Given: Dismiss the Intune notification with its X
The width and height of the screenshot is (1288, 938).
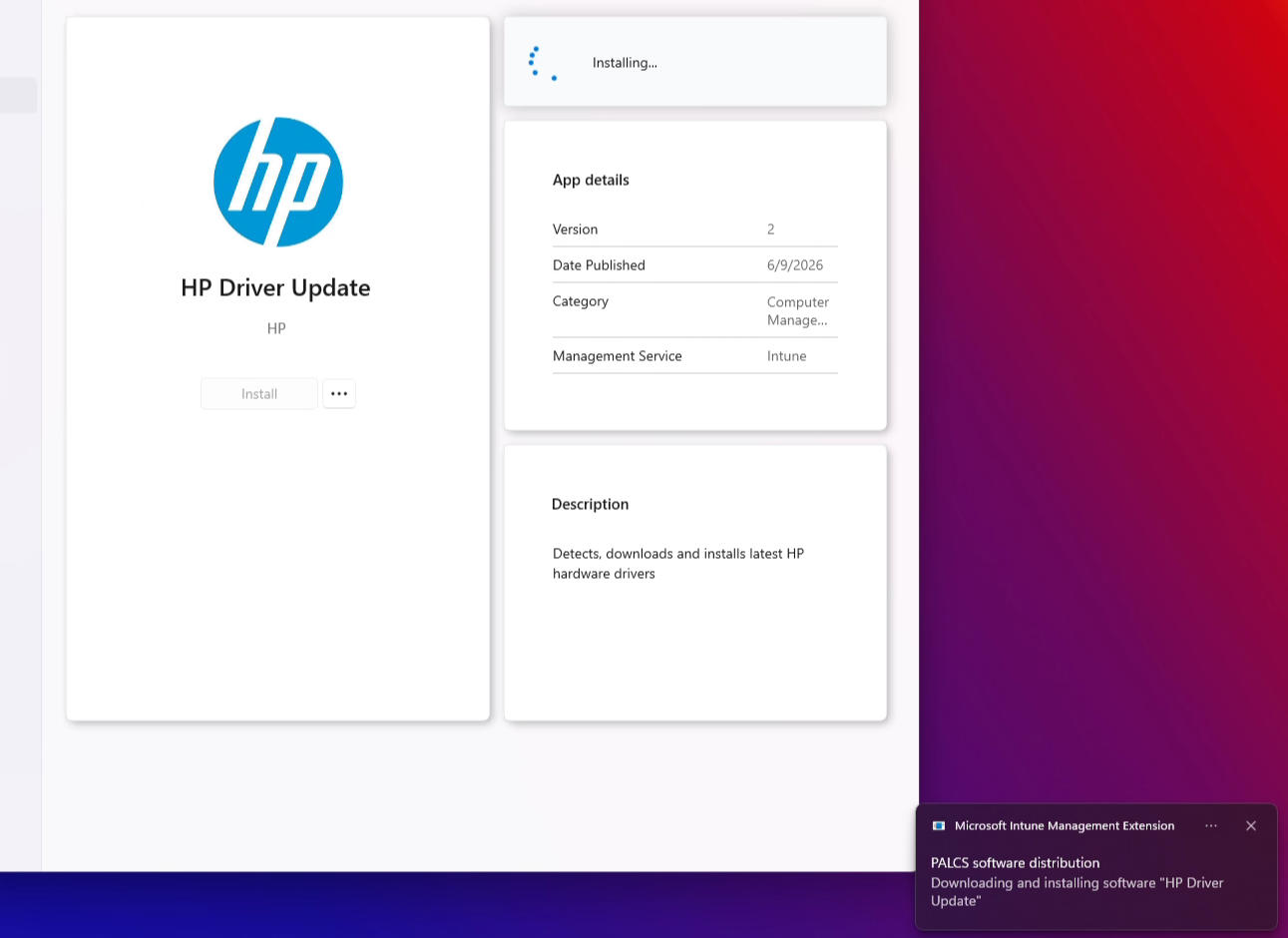Looking at the screenshot, I should (x=1251, y=826).
